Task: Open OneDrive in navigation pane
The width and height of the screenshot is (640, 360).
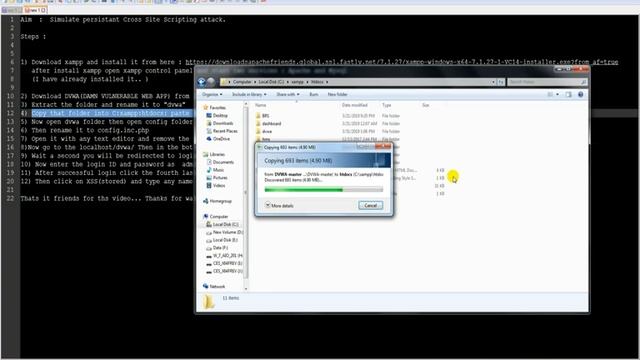Action: coord(218,139)
